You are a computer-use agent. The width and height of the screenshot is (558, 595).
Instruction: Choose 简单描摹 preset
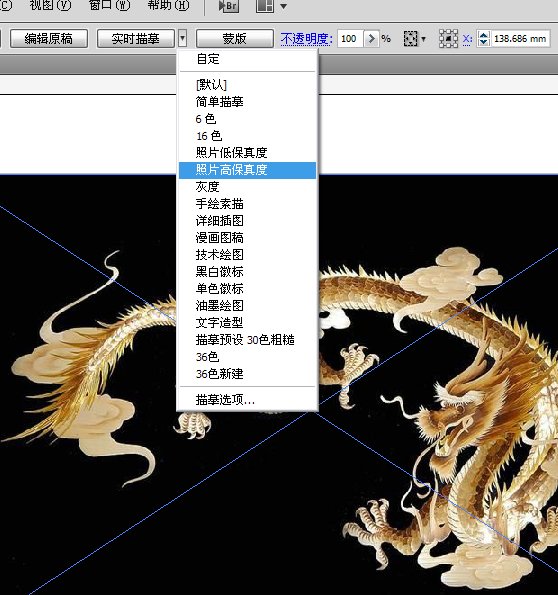click(247, 102)
